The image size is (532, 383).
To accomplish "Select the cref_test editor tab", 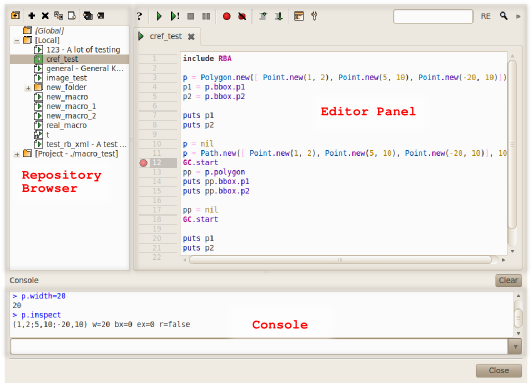I will [x=166, y=36].
